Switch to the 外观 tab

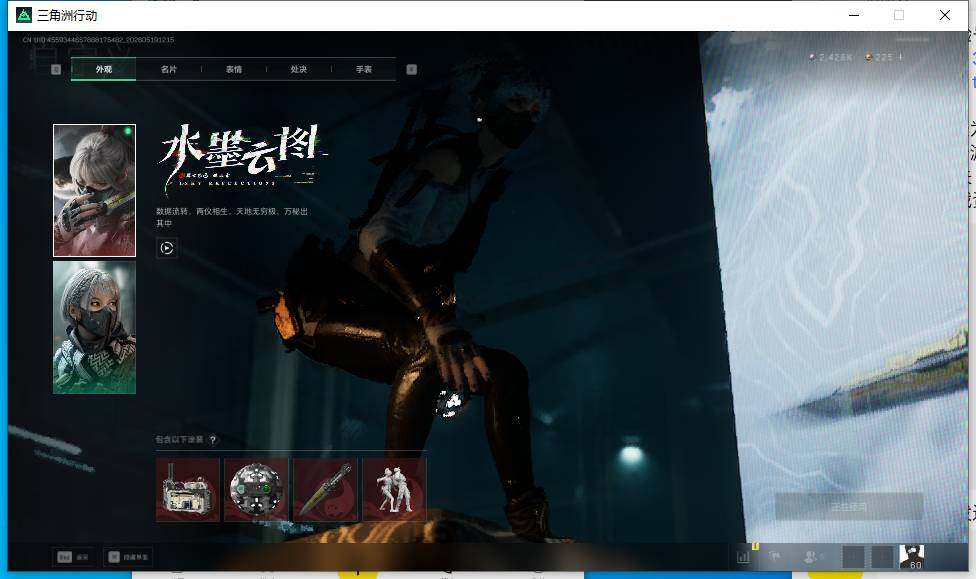(103, 69)
